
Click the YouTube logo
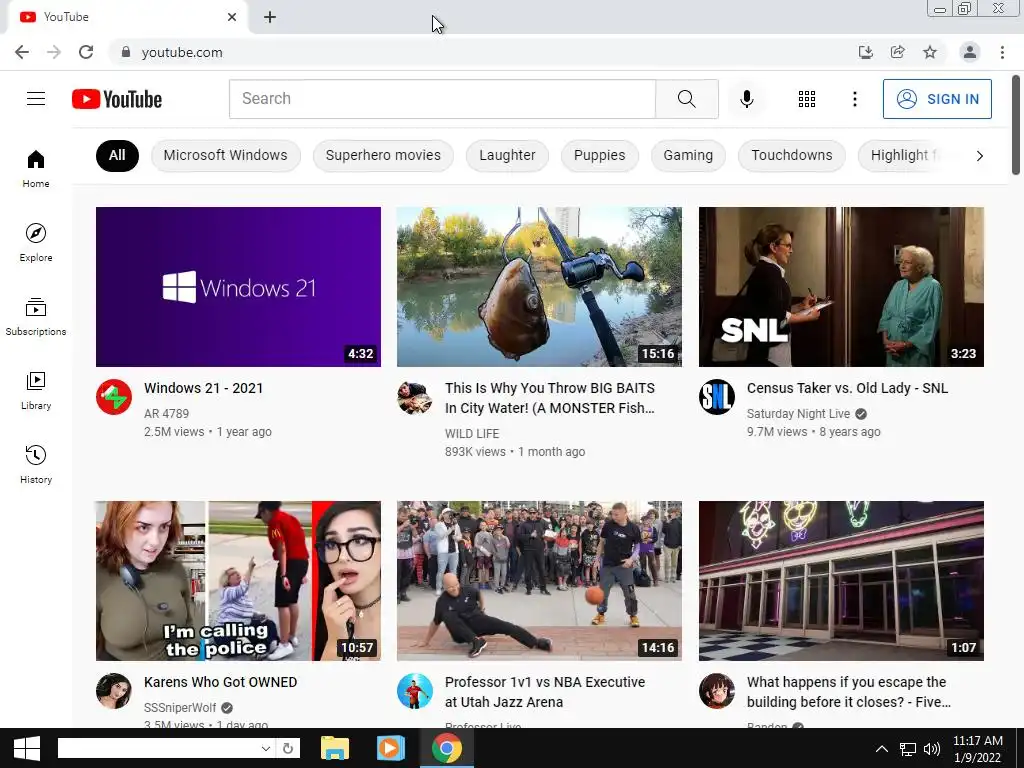117,99
